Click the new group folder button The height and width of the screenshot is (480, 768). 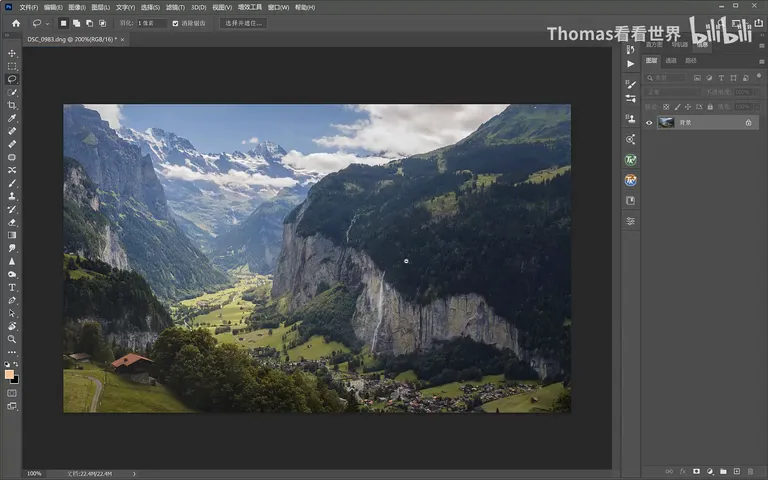point(723,471)
